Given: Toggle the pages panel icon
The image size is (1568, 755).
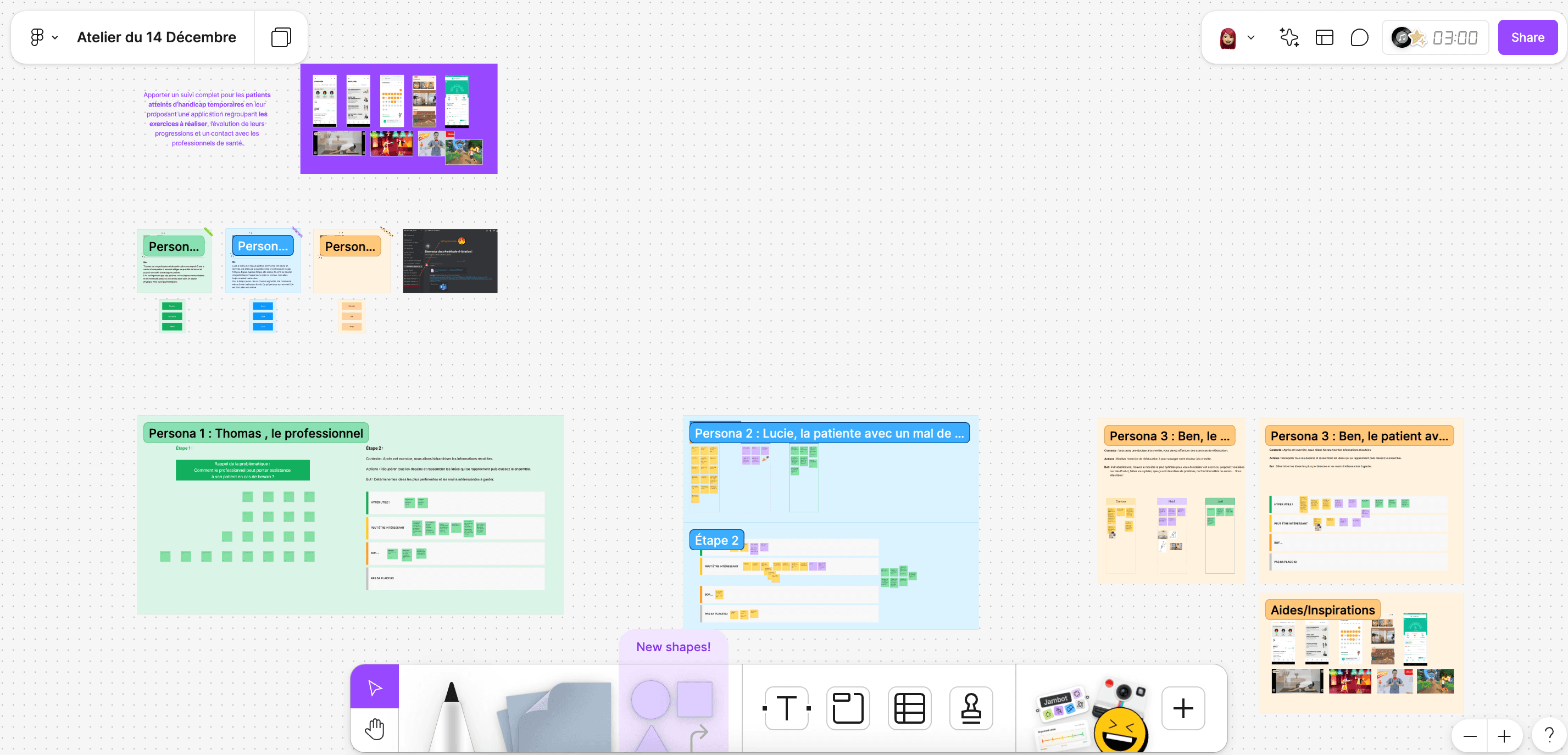Looking at the screenshot, I should [281, 38].
